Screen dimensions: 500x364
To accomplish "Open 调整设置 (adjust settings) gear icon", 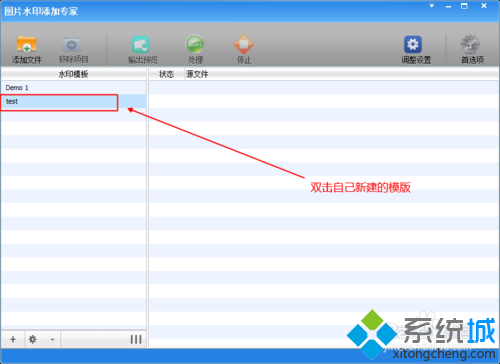I will (413, 44).
